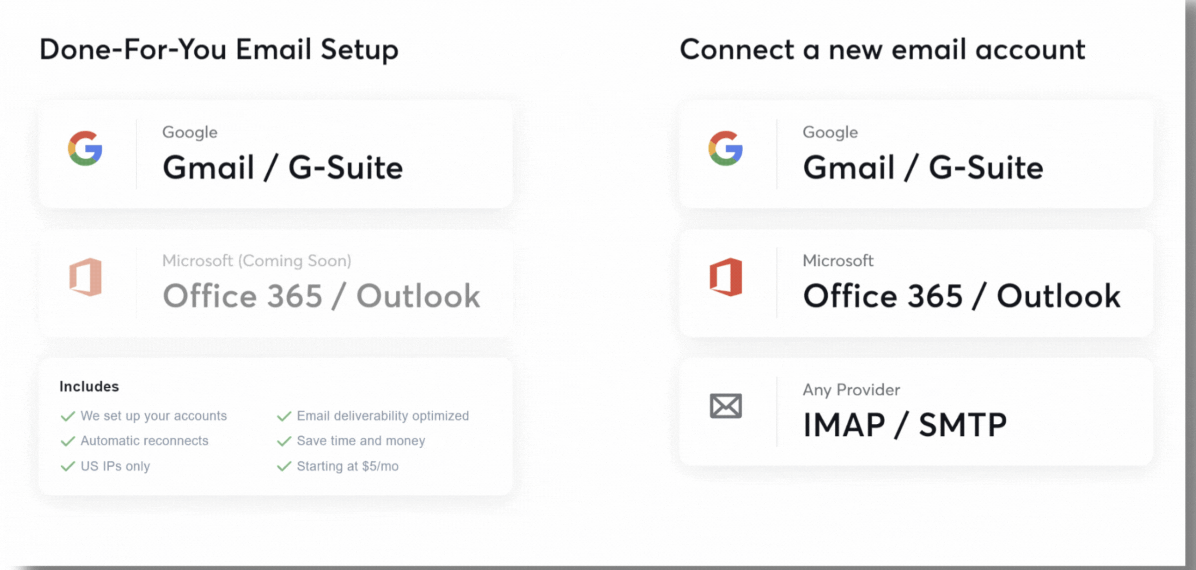Click the 'Any Provider' label
Screen dimensions: 1196x570
pos(851,390)
